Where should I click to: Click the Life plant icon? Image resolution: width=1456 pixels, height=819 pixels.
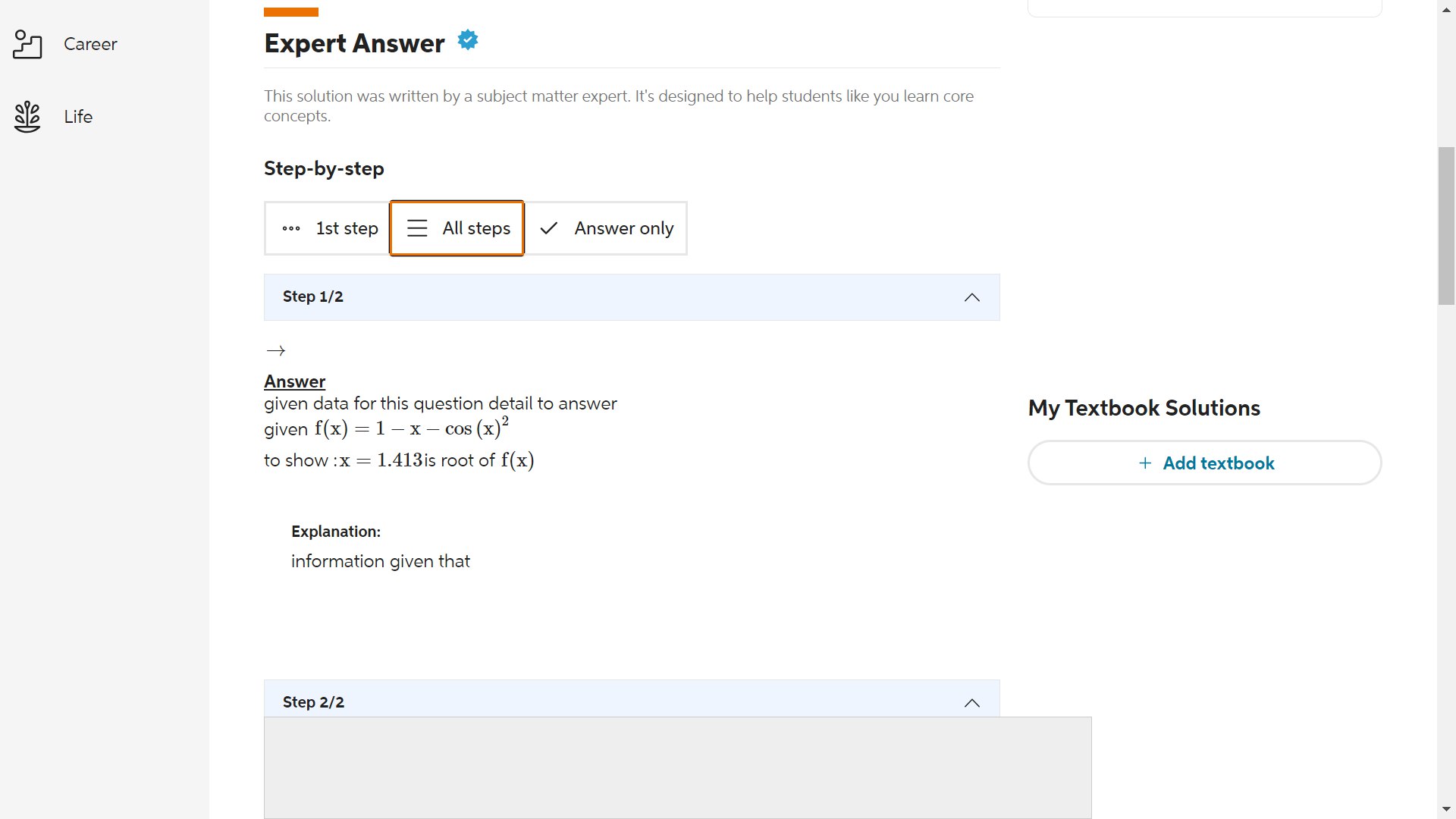pos(27,117)
